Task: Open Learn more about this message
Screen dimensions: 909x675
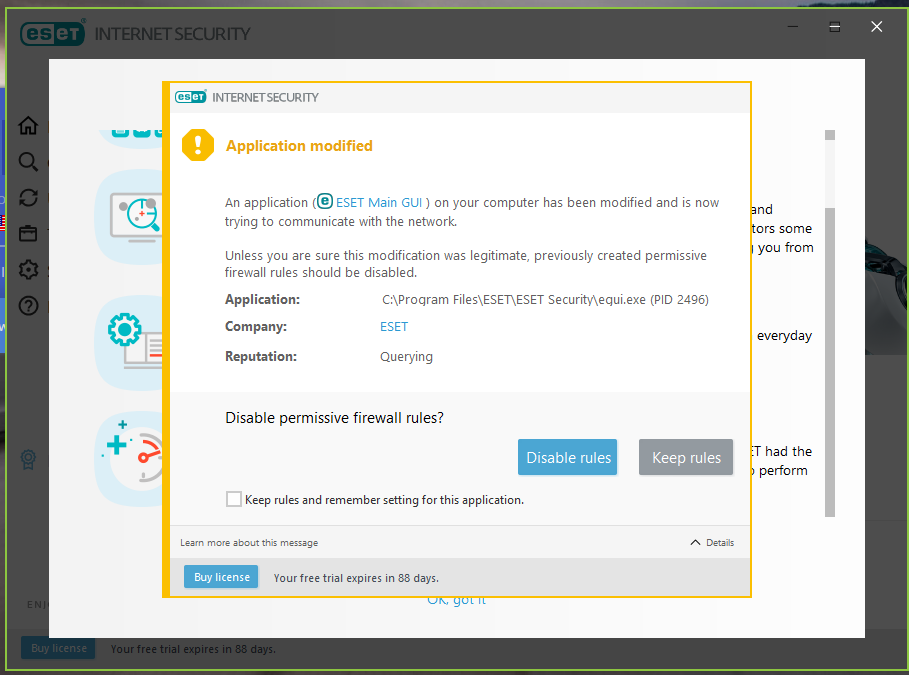Action: [249, 543]
